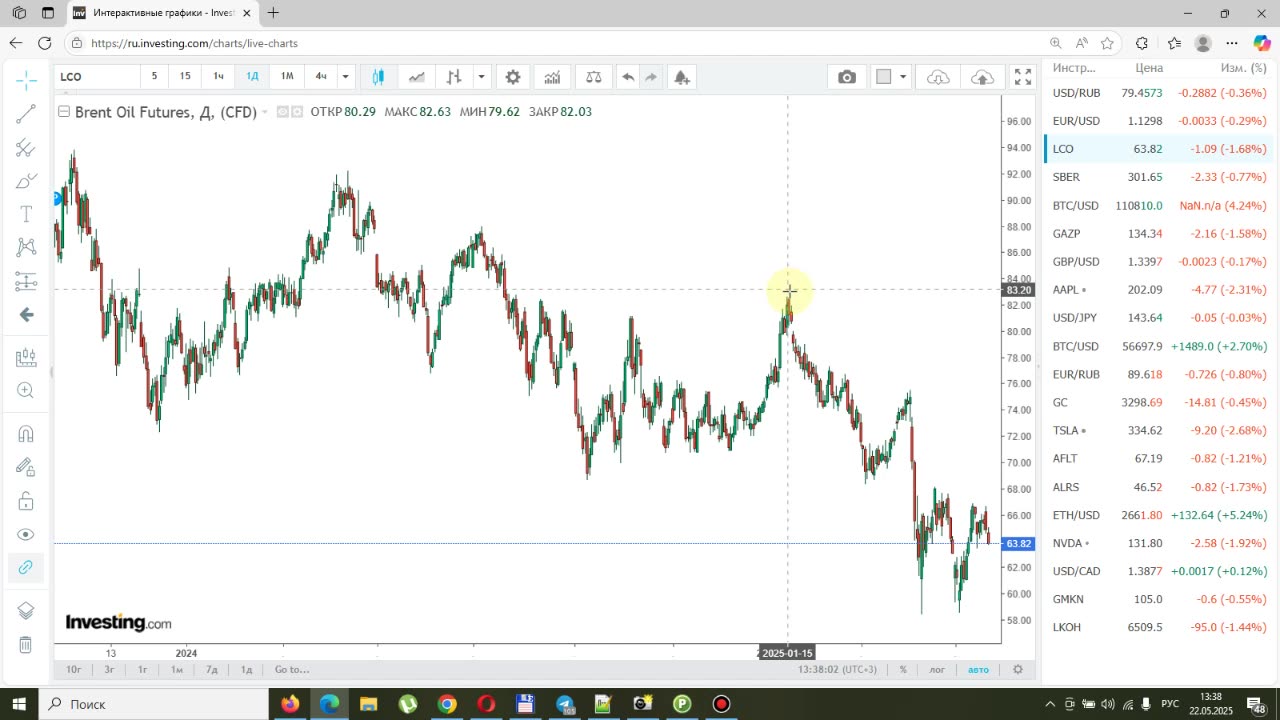Load chart layout from cloud
The height and width of the screenshot is (720, 1280).
tap(938, 77)
